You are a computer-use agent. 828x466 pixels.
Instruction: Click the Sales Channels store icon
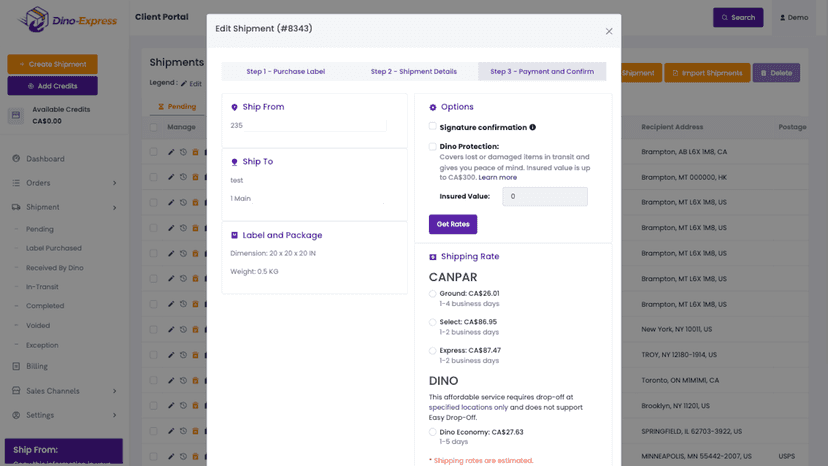(16, 391)
